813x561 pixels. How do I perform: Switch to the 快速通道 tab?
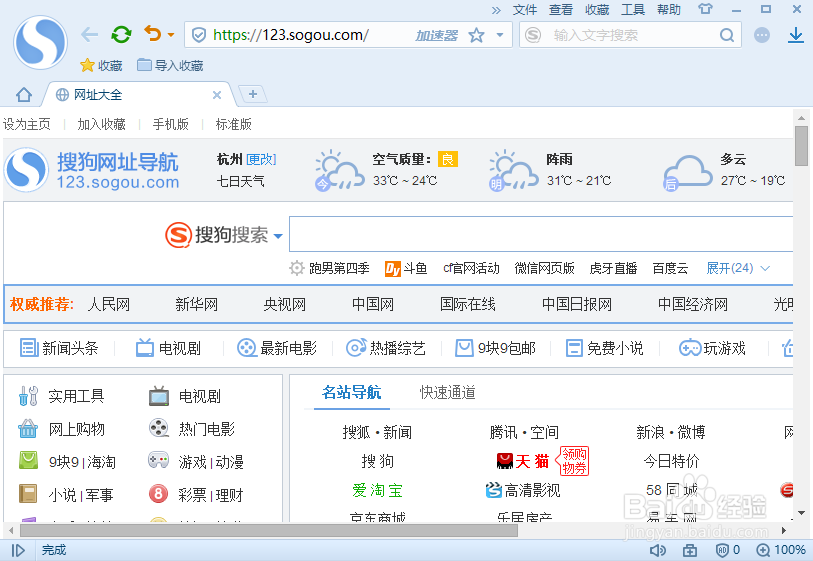[x=447, y=392]
